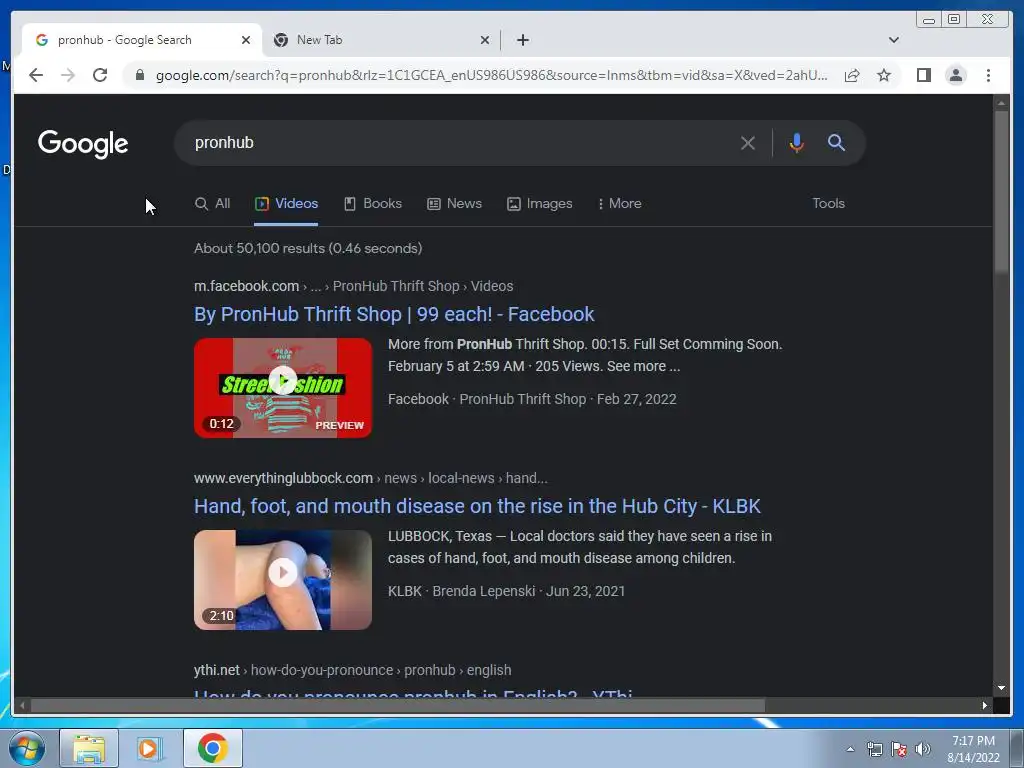Click www.everythinglubbock.com breadcrumb URL
Screen dimensions: 1024x768
(283, 478)
